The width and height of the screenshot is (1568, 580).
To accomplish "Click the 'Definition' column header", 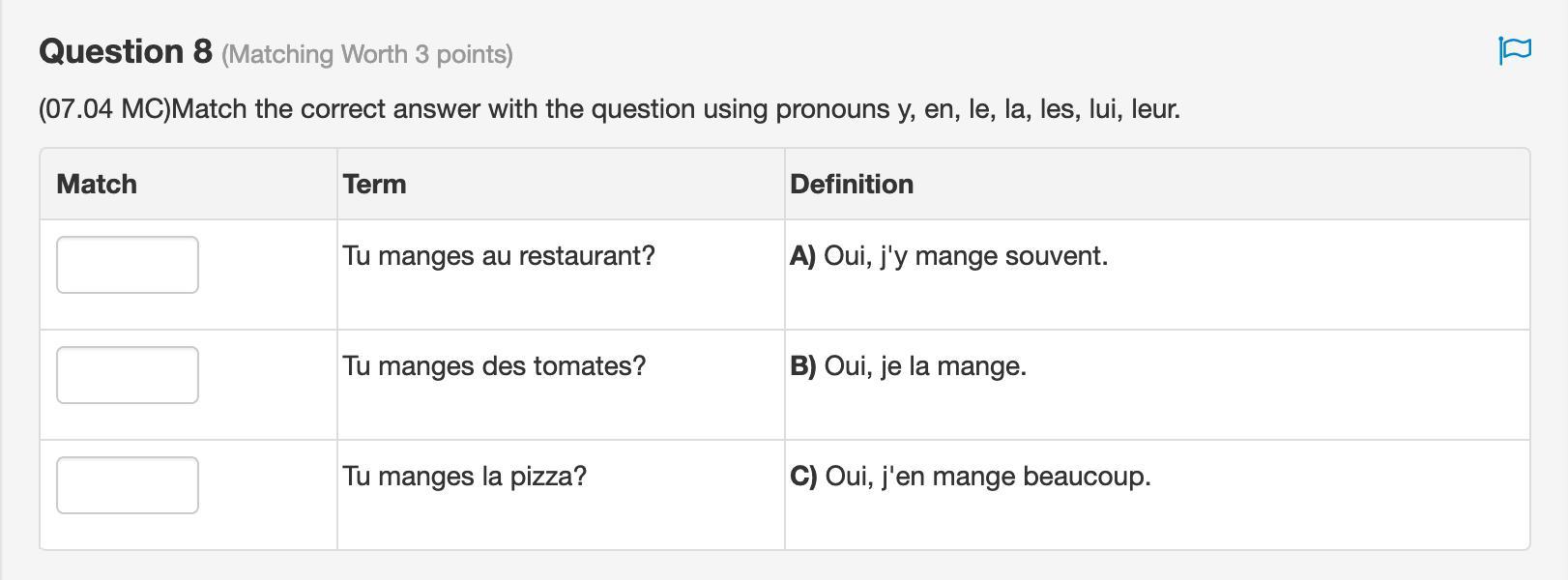I will coord(852,185).
